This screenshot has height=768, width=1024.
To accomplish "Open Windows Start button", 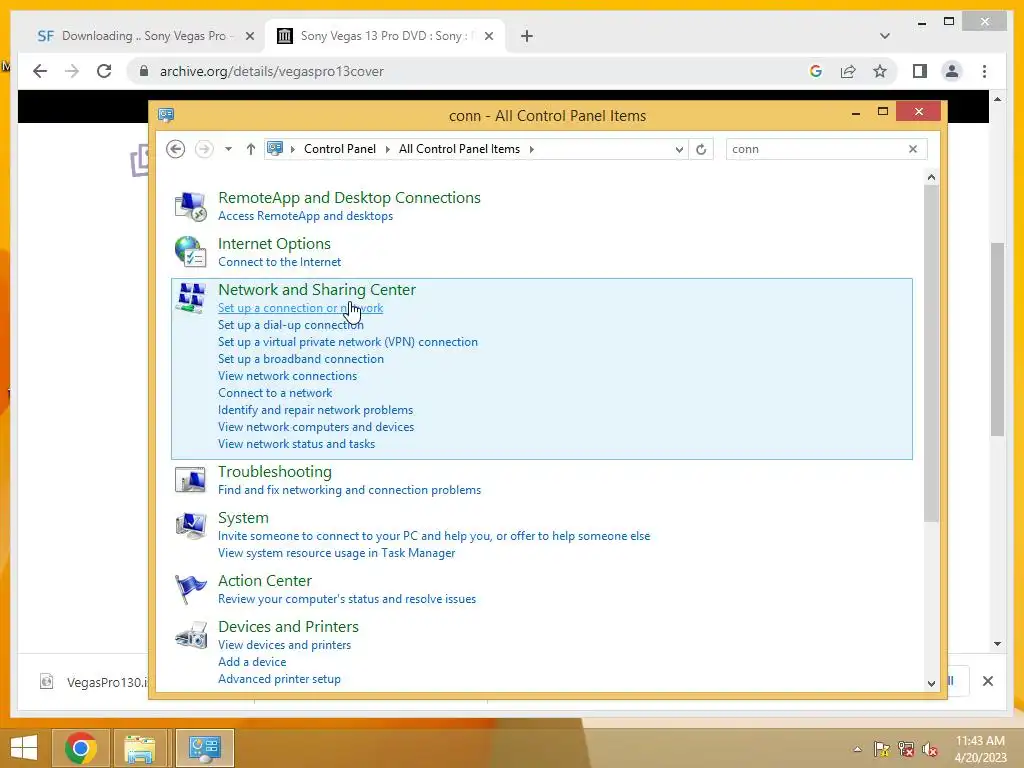I will (24, 748).
